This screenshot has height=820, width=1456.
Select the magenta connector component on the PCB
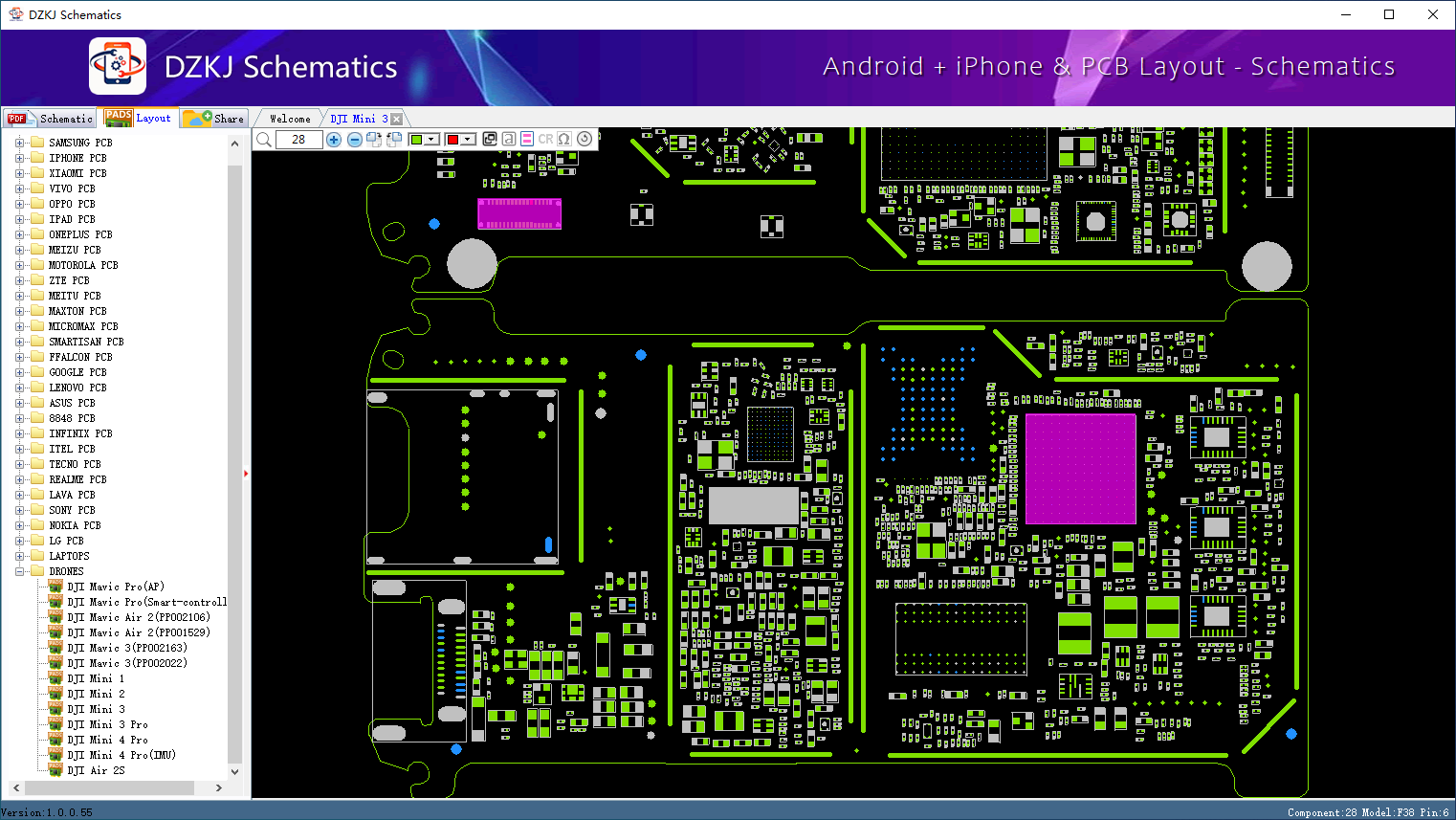[519, 213]
